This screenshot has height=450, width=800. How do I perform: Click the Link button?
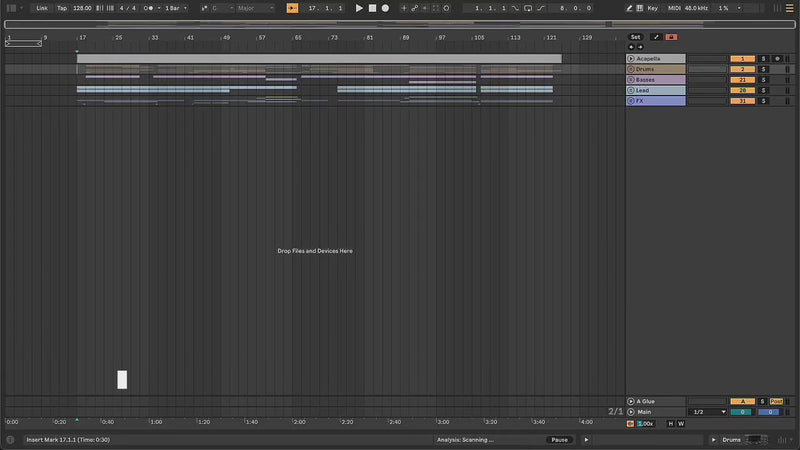[x=42, y=8]
